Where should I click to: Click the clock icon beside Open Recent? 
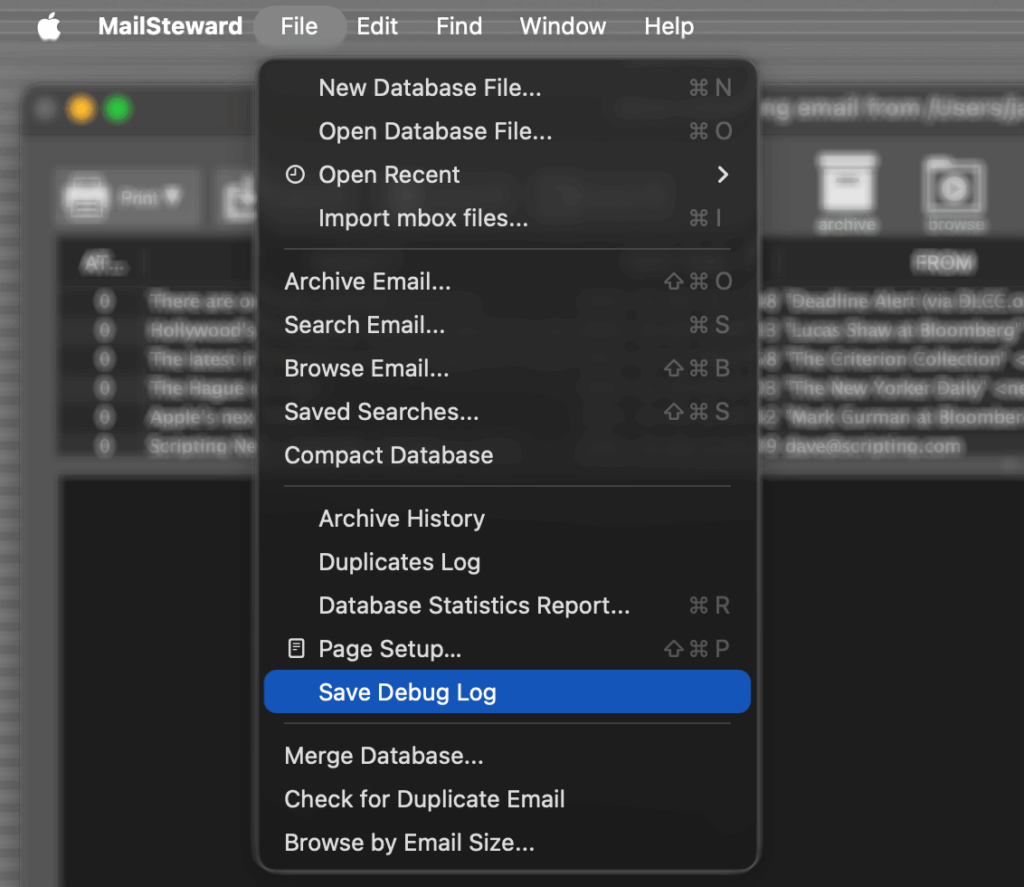pyautogui.click(x=295, y=174)
